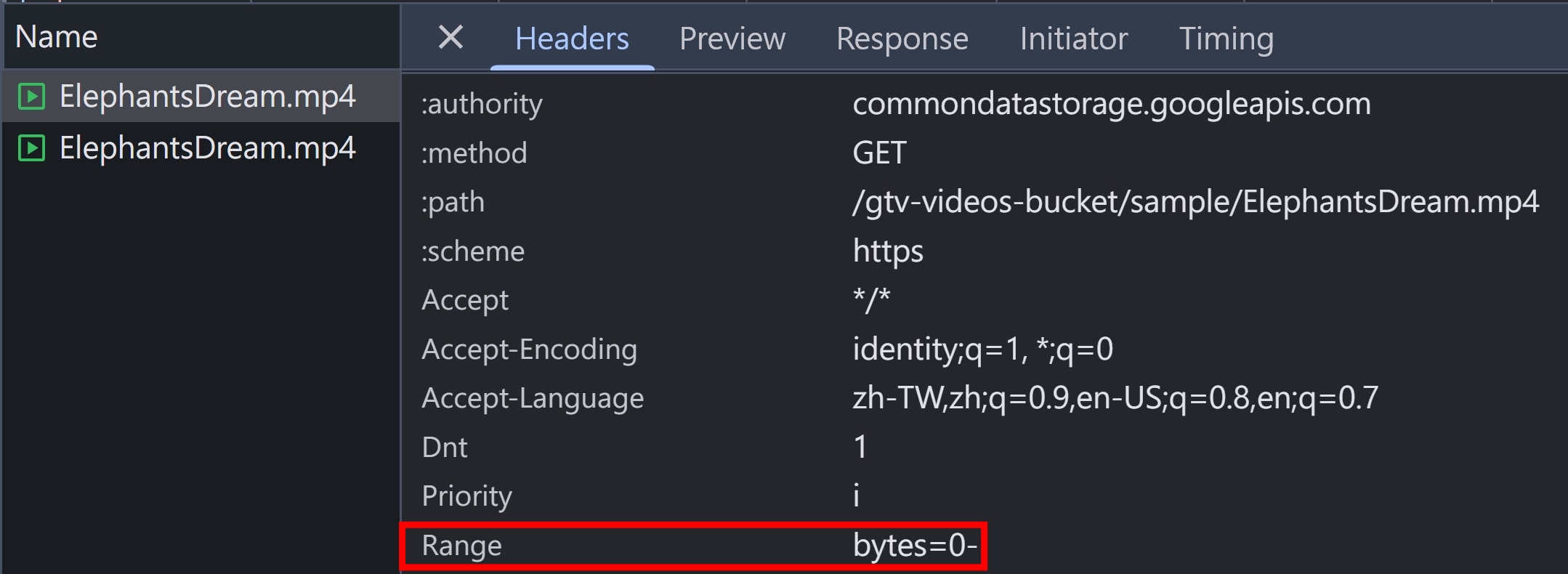Image resolution: width=1568 pixels, height=574 pixels.
Task: Select the second ElephantsDream.mp4 request
Action: tap(201, 148)
